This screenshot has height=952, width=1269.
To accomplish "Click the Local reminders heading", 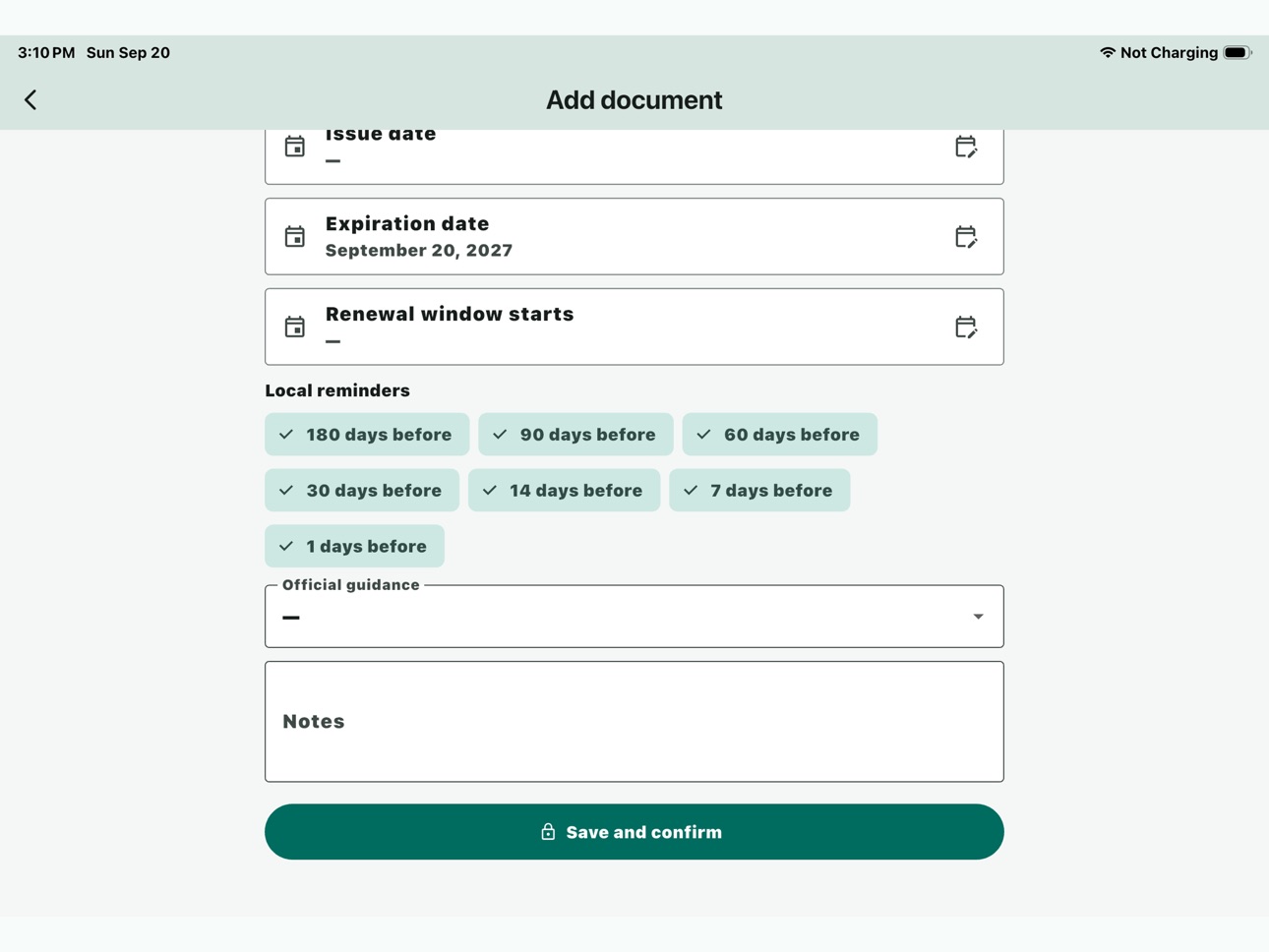I will [x=337, y=390].
